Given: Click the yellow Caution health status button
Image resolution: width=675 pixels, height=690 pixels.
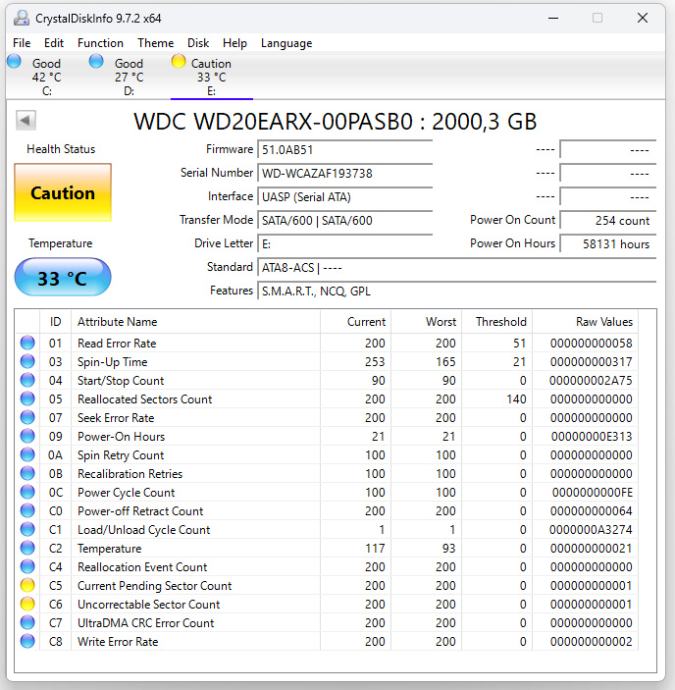Looking at the screenshot, I should click(62, 194).
